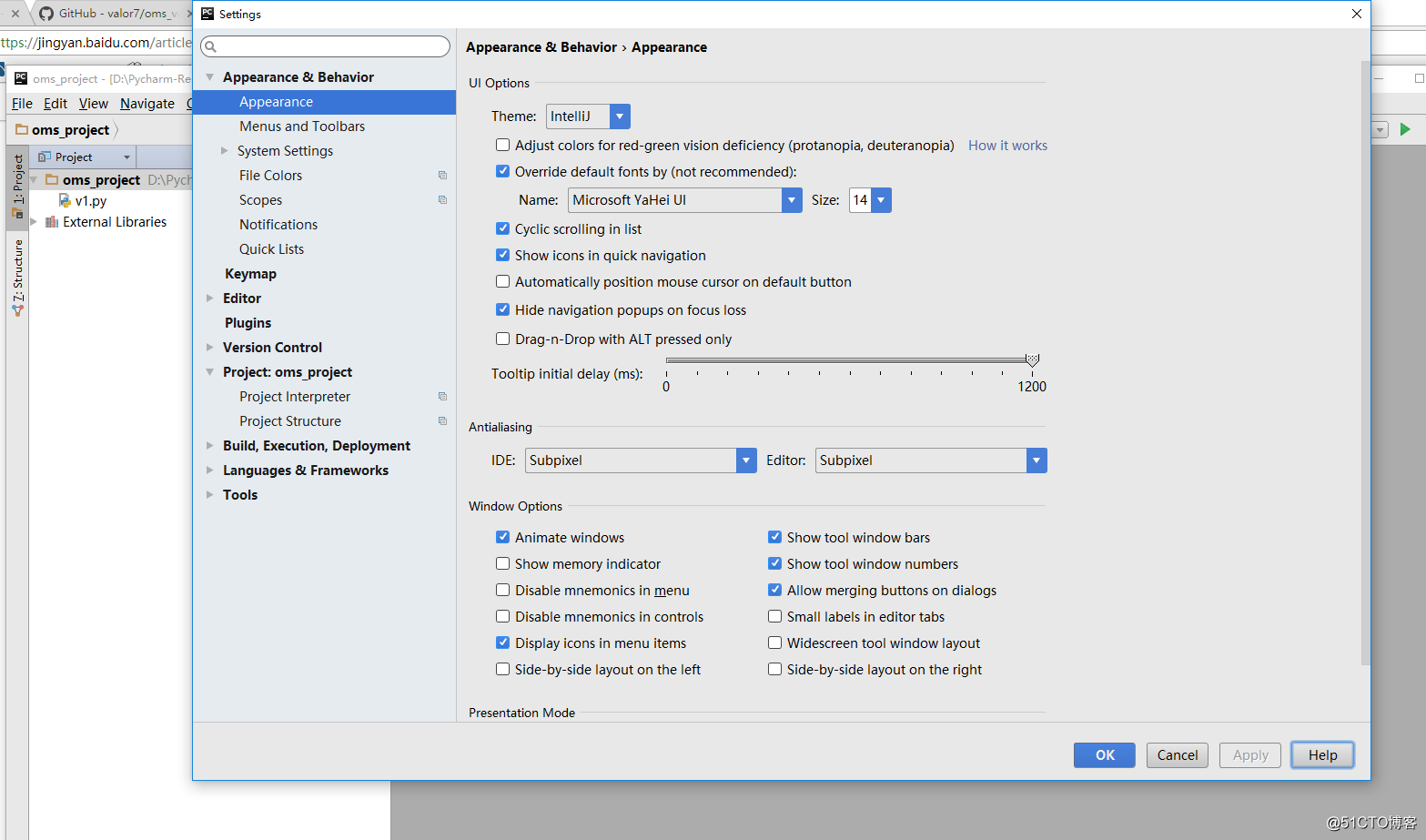Toggle Cyclic scrolling in list
The height and width of the screenshot is (840, 1426).
[x=502, y=228]
